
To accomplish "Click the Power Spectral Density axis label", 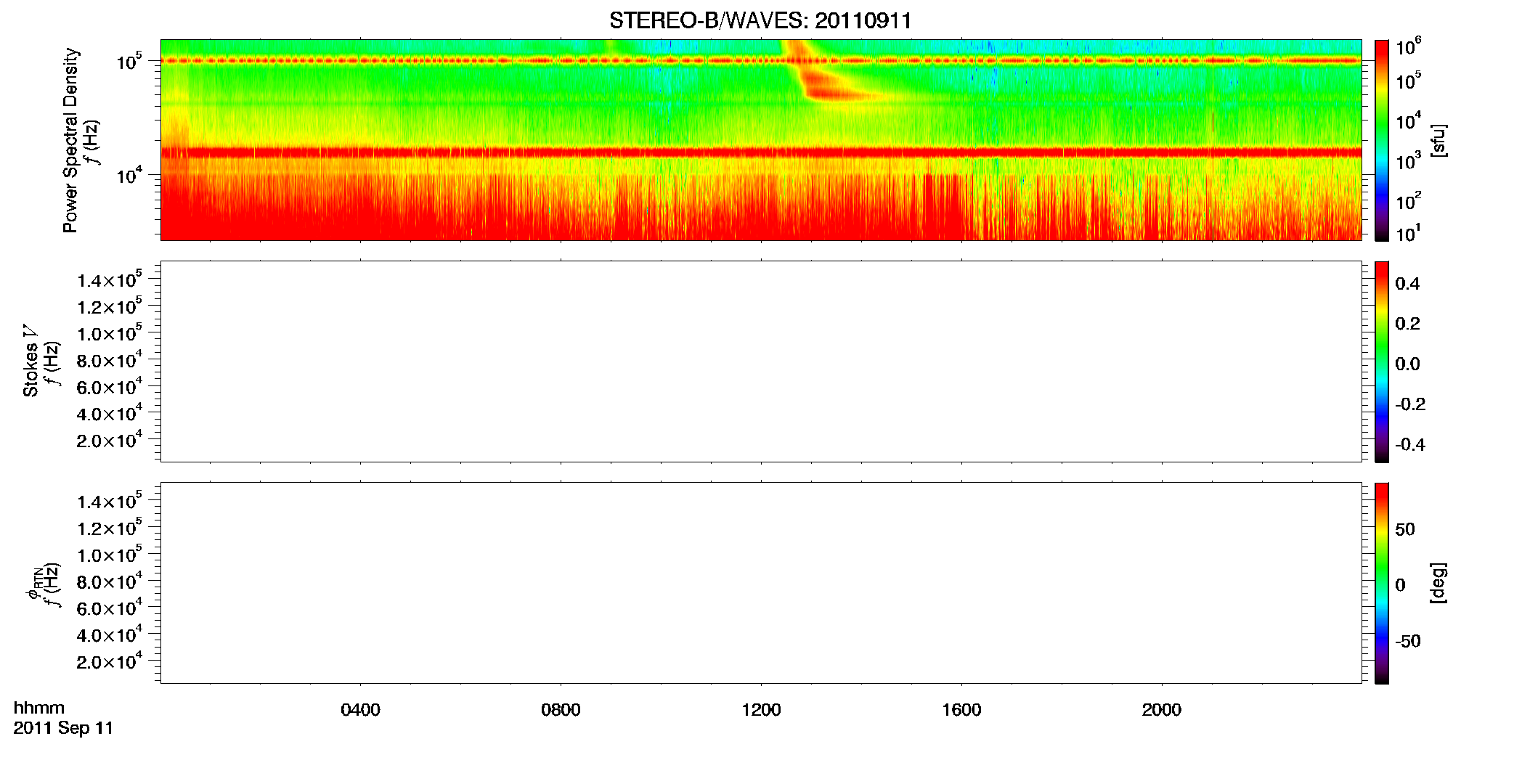I will point(70,140).
